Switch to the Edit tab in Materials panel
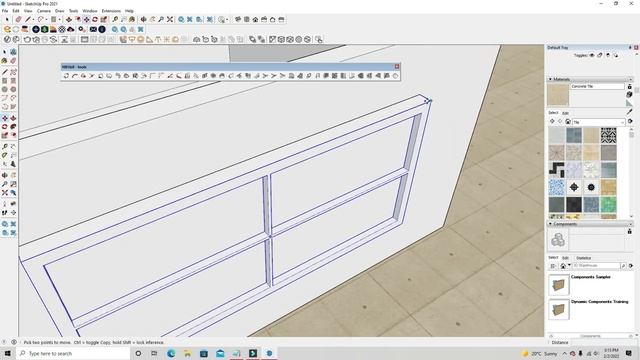640x360 pixels. [x=565, y=113]
